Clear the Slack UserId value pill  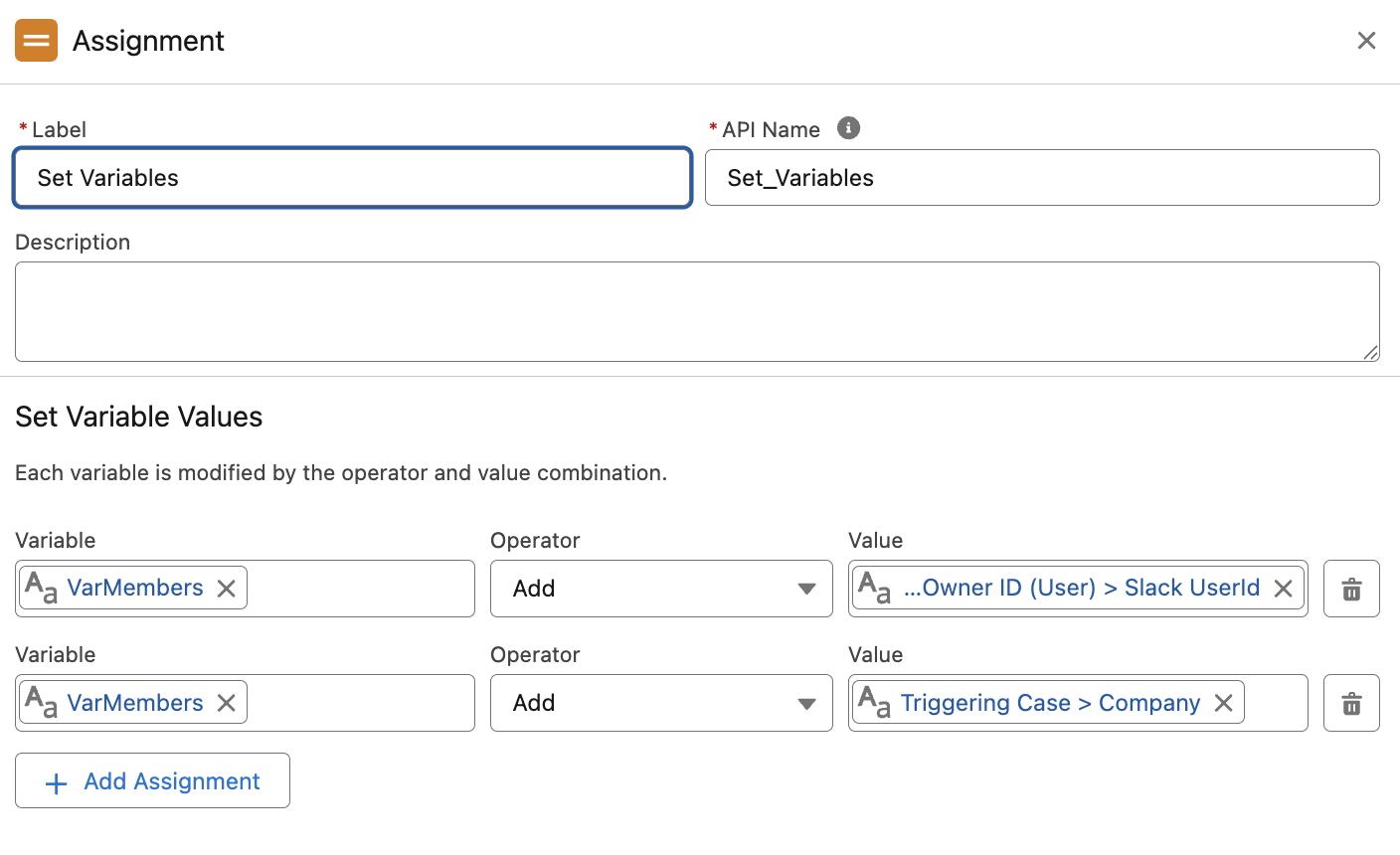tap(1284, 589)
